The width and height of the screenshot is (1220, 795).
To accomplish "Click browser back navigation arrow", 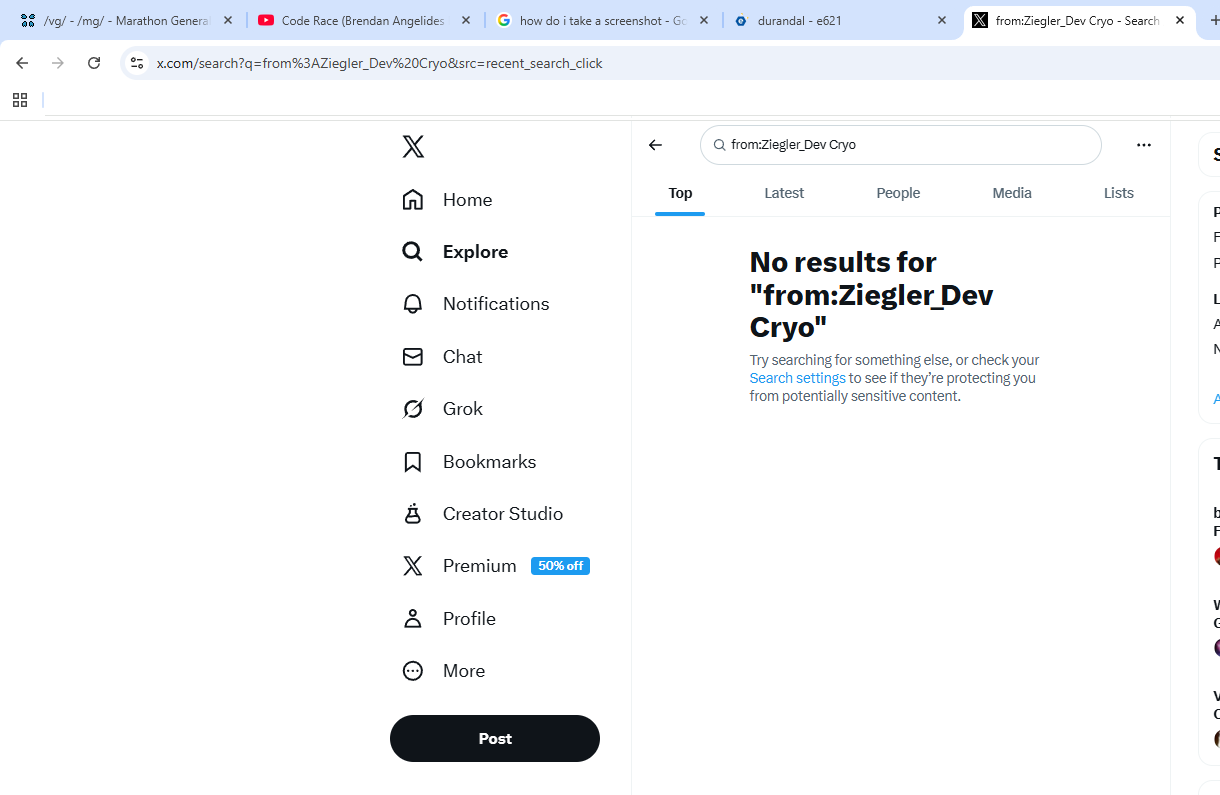I will 22,63.
